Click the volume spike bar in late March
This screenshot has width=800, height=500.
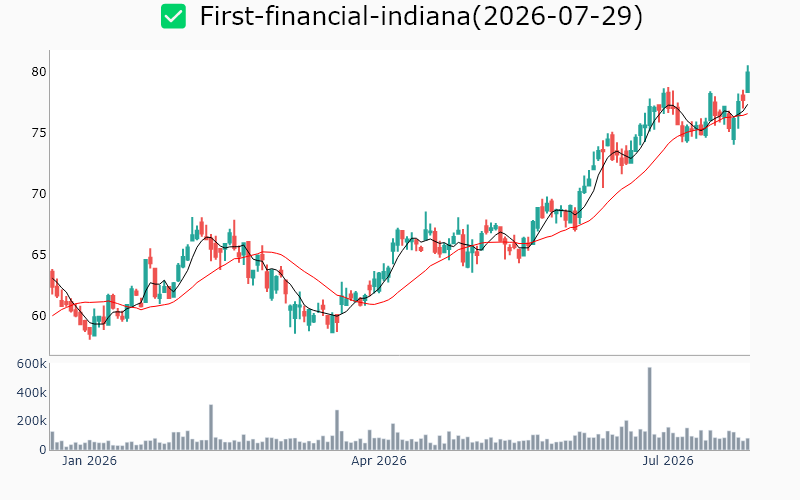point(337,430)
